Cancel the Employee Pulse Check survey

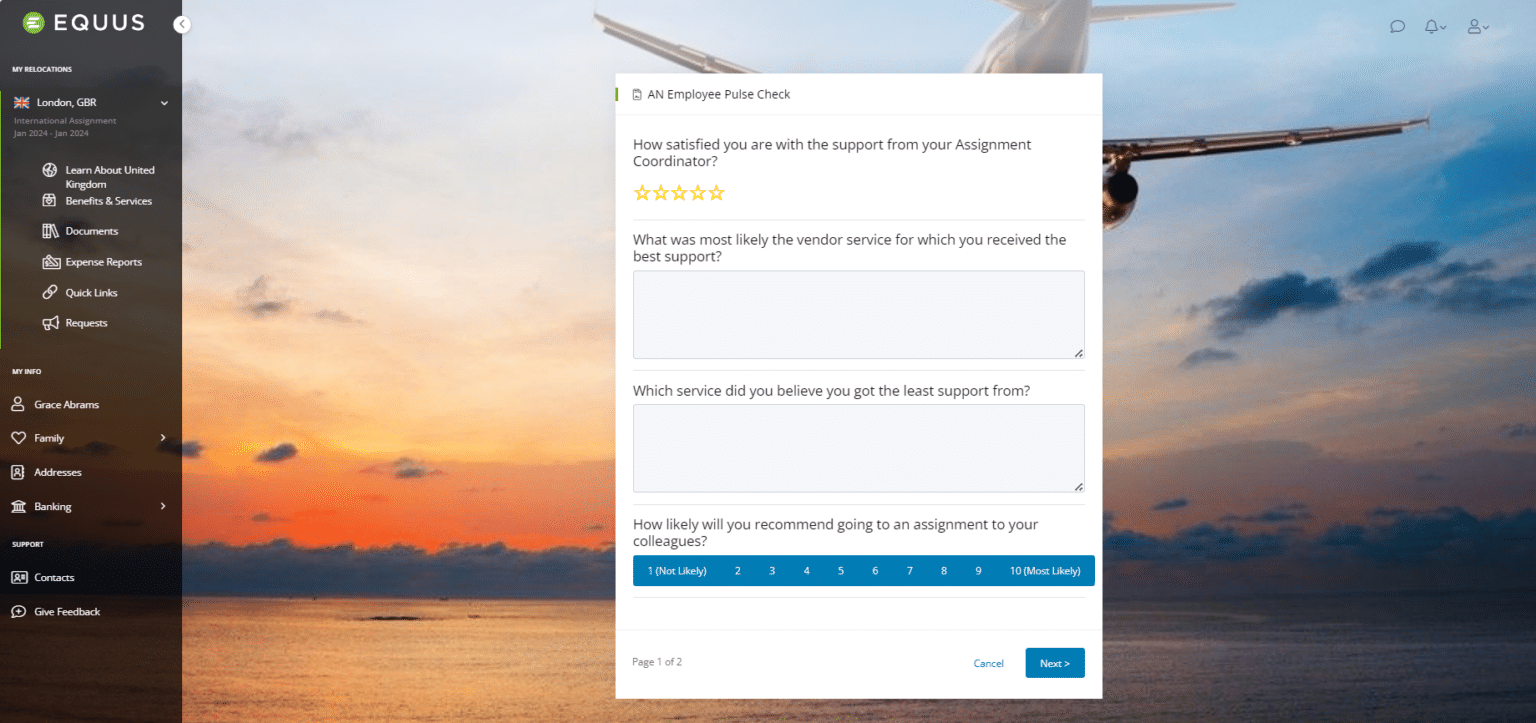click(x=988, y=662)
